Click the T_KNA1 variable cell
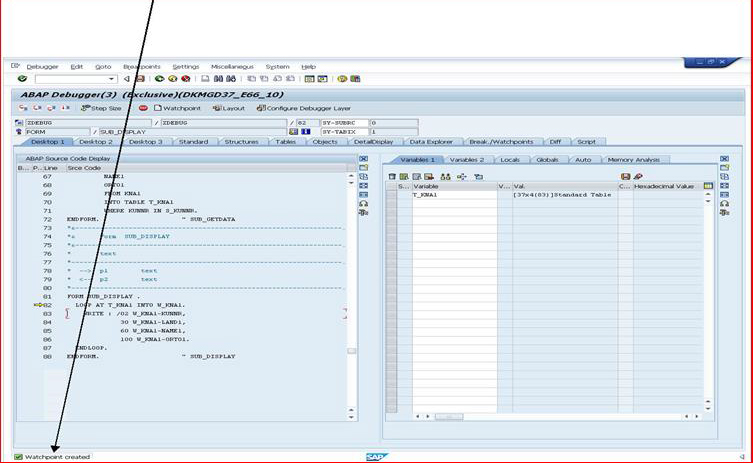The image size is (753, 463). pos(454,195)
